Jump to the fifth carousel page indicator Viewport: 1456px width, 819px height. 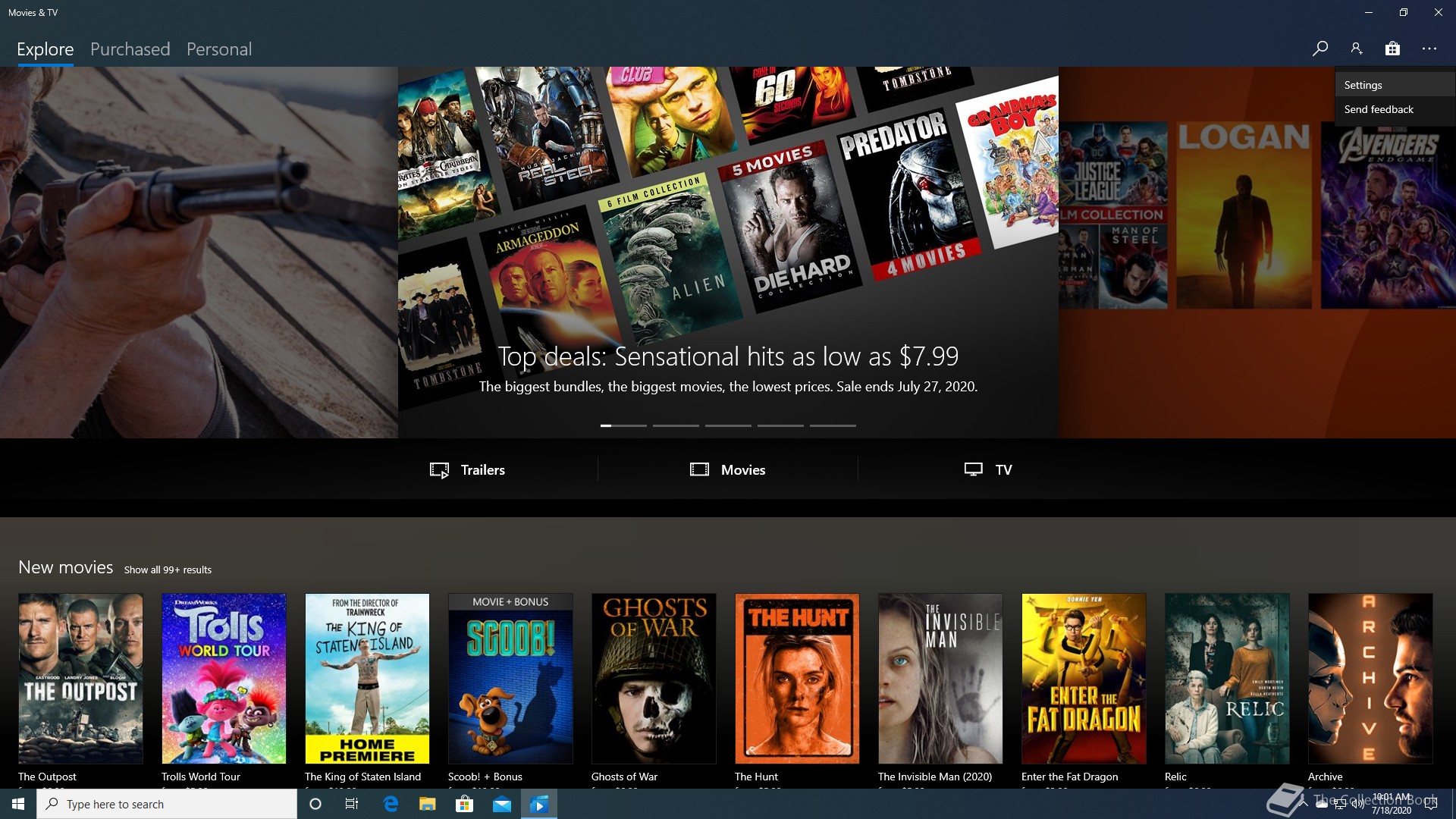[833, 425]
